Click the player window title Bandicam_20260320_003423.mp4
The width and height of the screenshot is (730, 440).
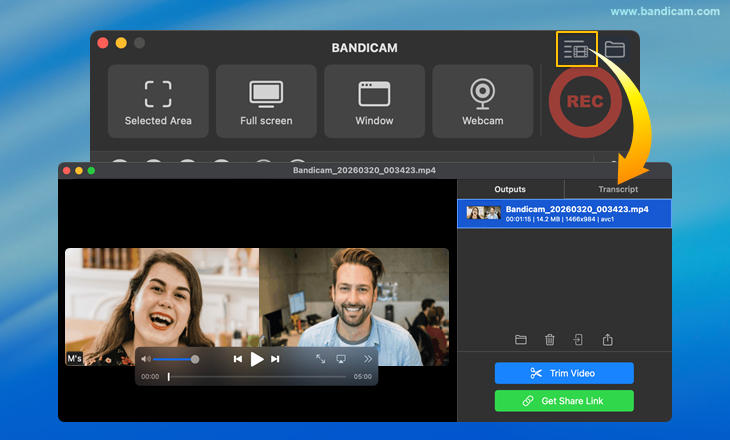point(365,170)
